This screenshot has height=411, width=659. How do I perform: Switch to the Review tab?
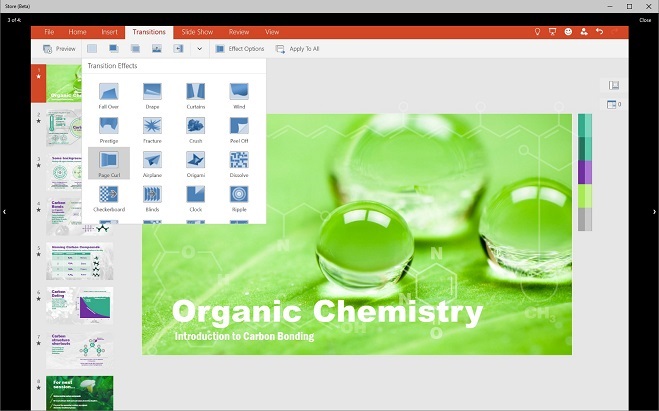(x=239, y=32)
